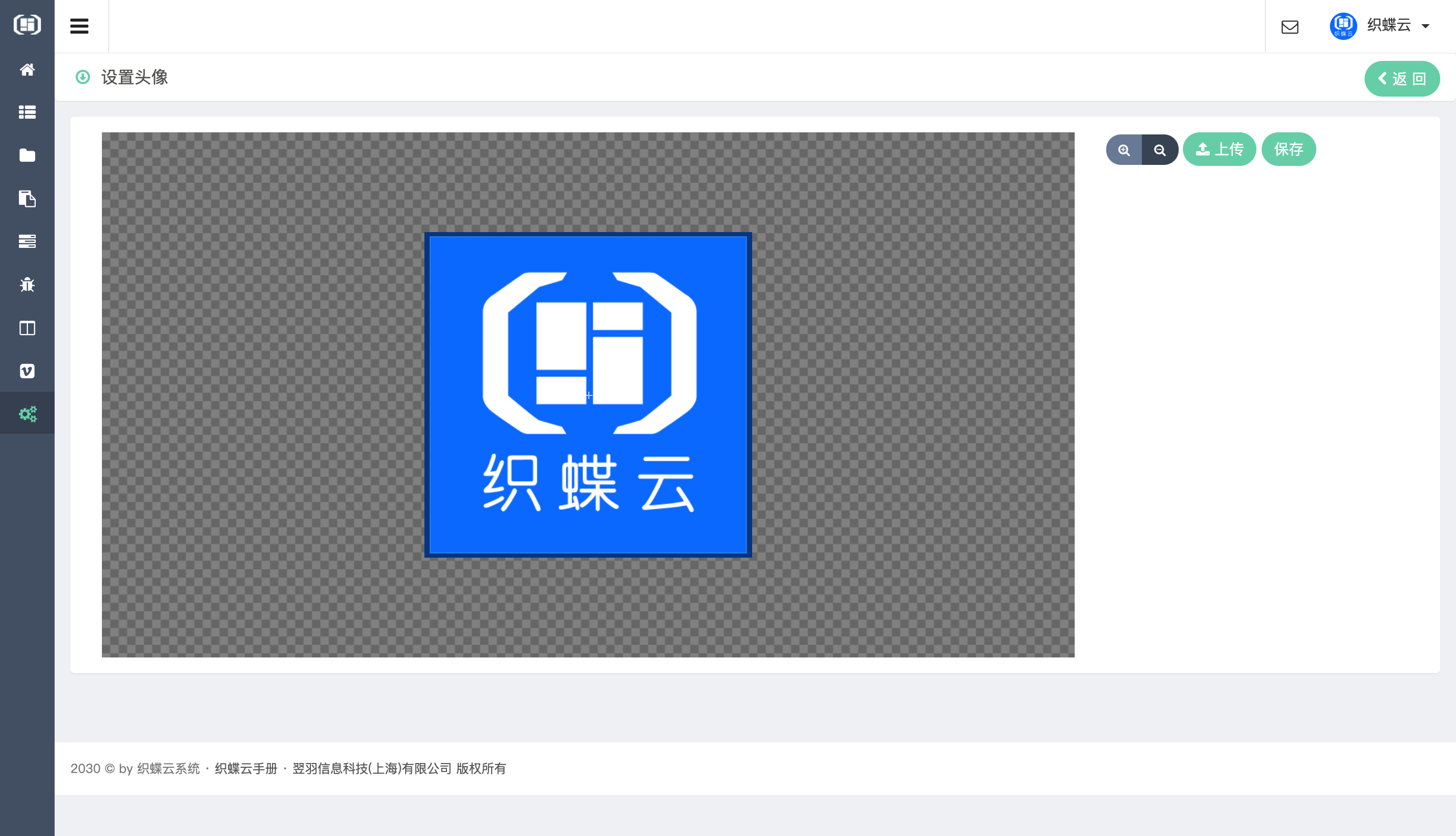Toggle the hamburger menu sidebar button
The image size is (1456, 836).
tap(79, 26)
